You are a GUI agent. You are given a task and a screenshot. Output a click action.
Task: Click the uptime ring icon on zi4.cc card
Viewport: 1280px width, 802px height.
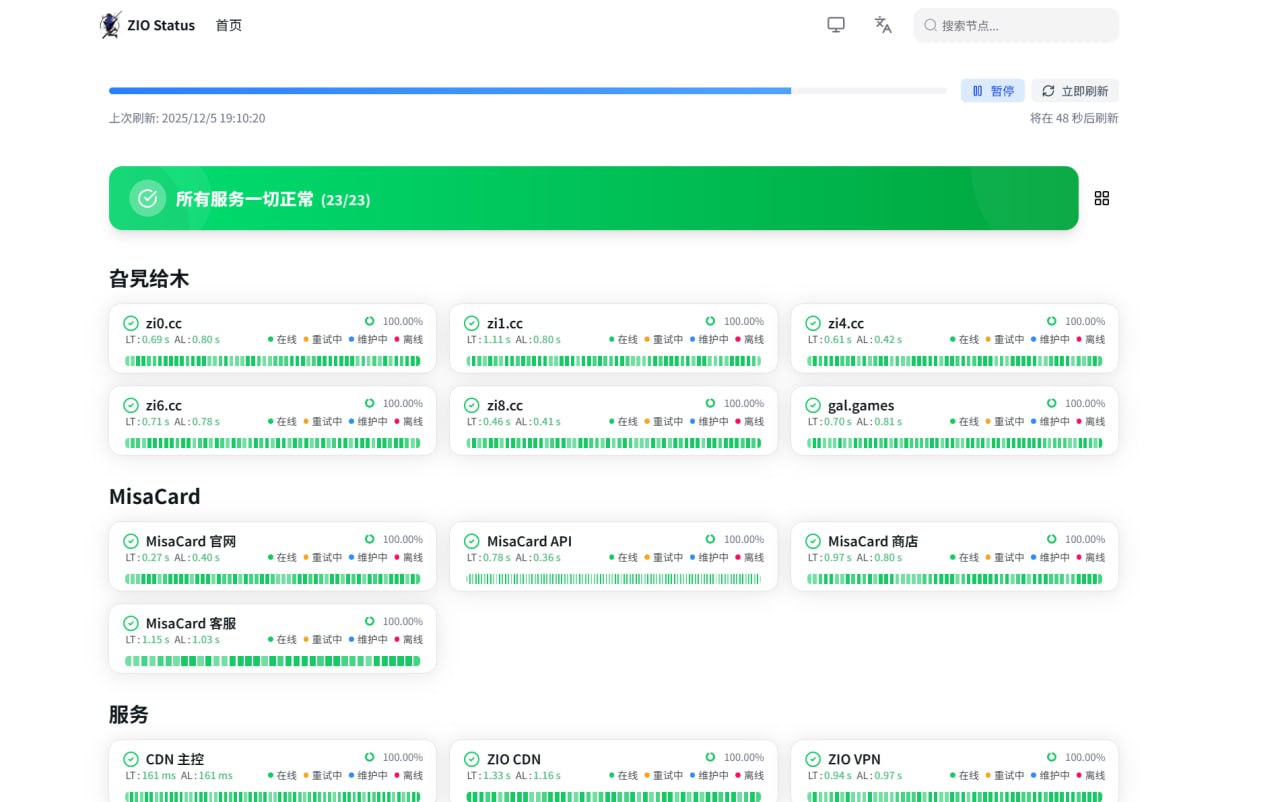[1051, 321]
